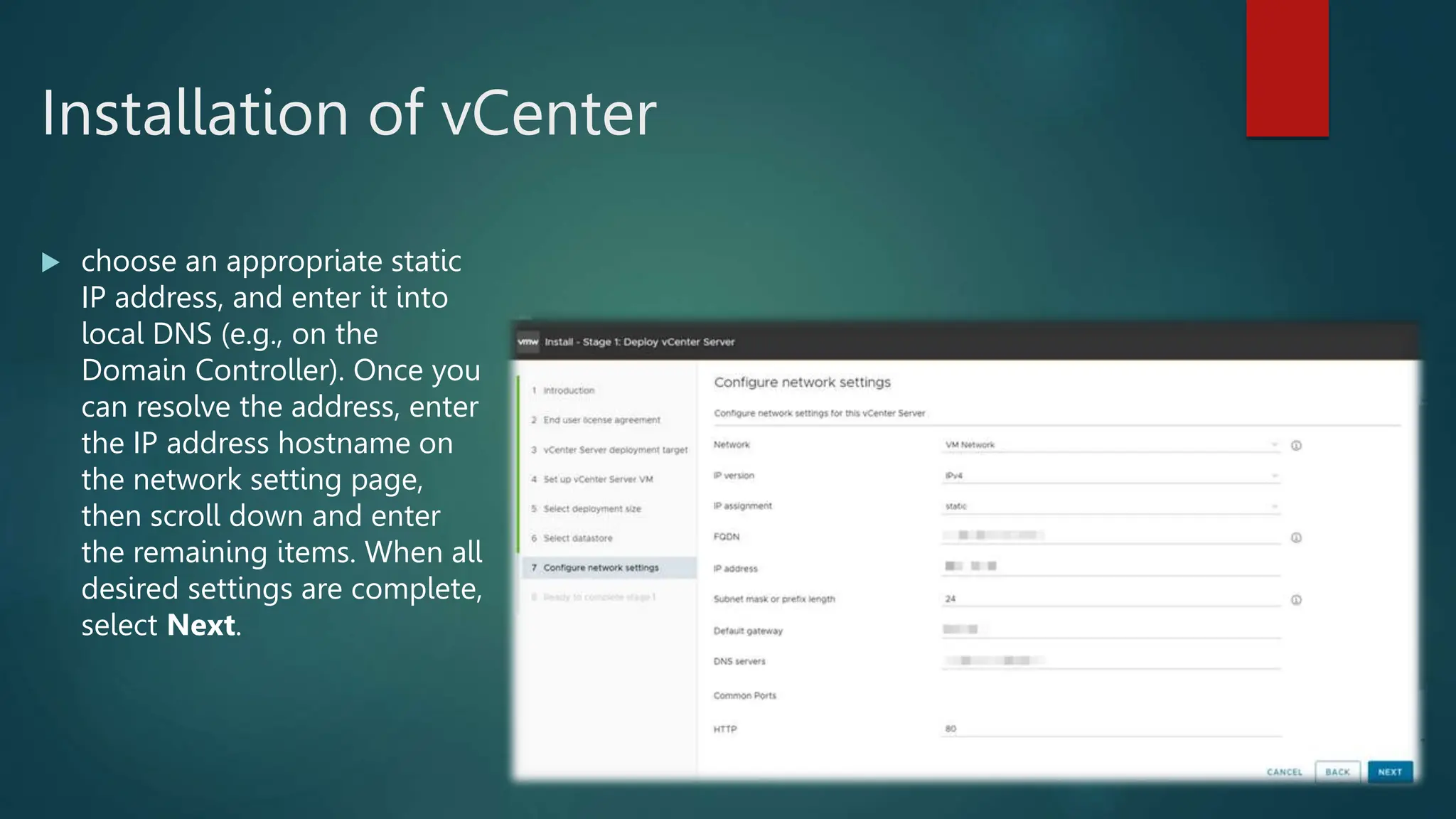The height and width of the screenshot is (819, 1456).
Task: Click the Configure network settings heading
Action: (802, 382)
